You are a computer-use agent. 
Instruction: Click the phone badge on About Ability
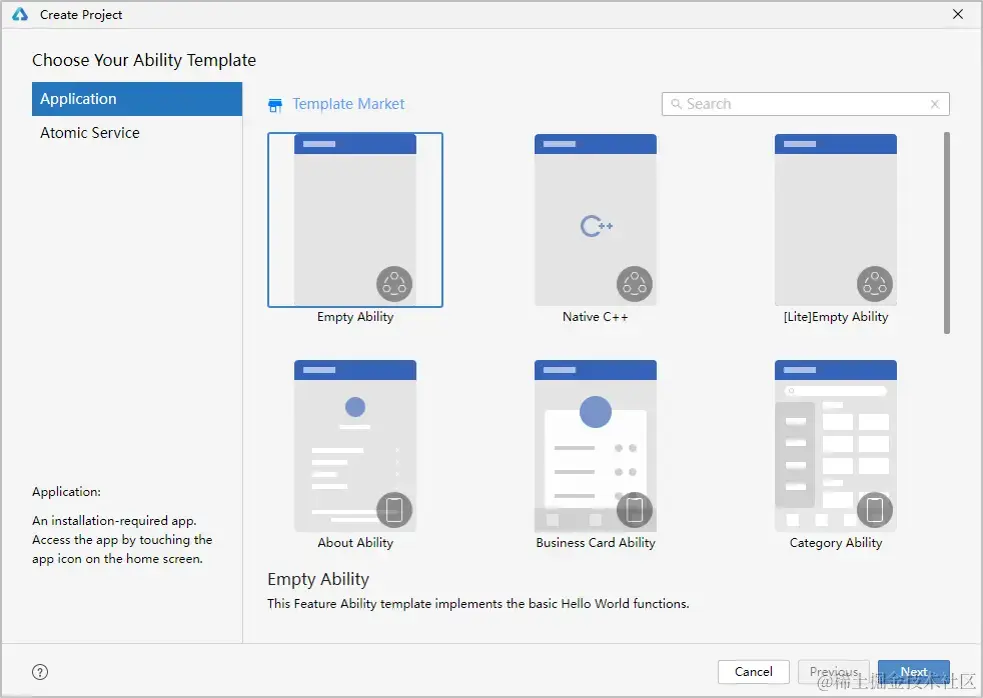[x=394, y=510]
